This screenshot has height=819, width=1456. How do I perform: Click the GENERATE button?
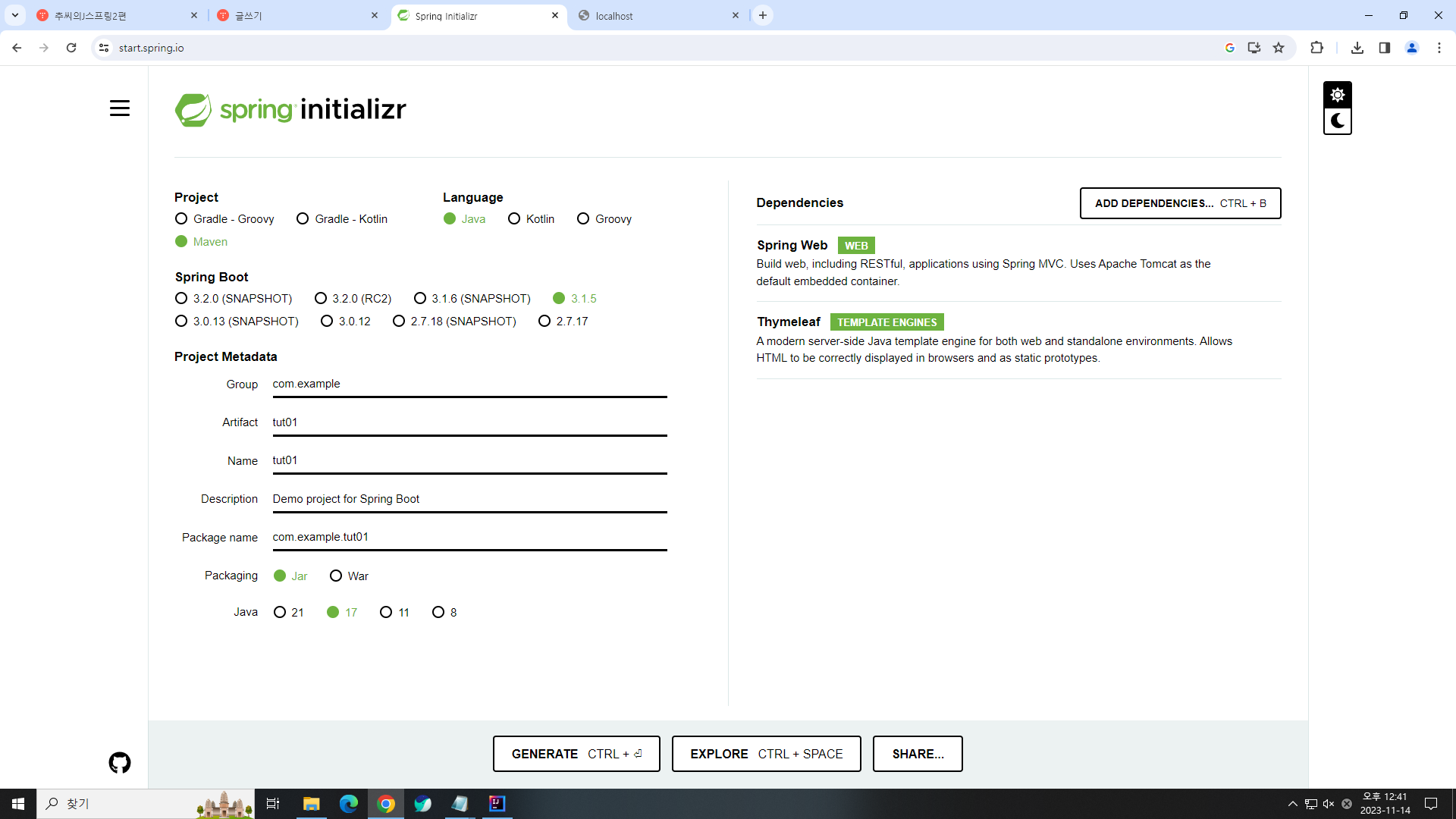(x=576, y=754)
